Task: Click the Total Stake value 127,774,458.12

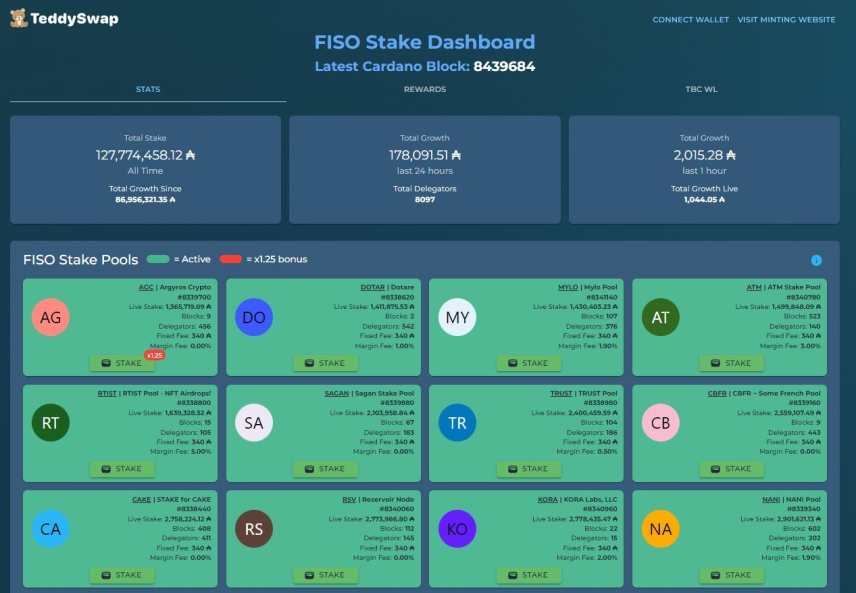Action: click(x=145, y=156)
